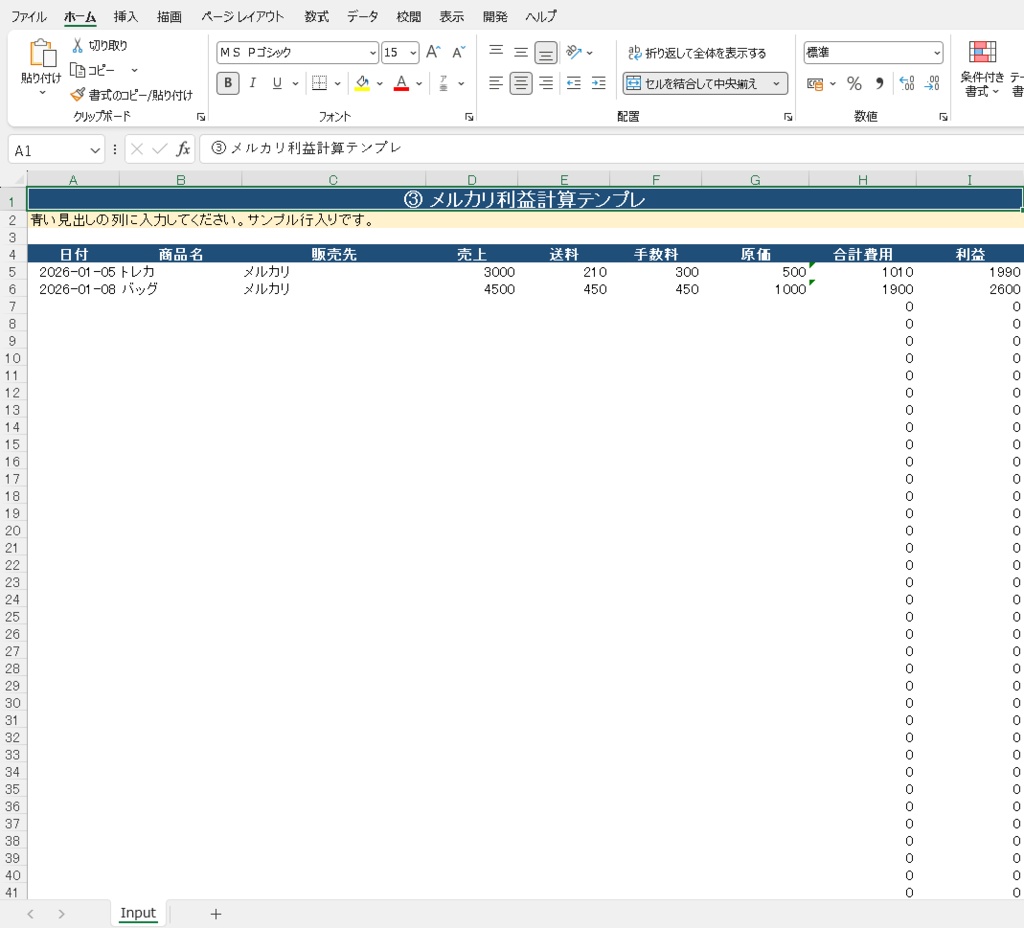
Task: Toggle merge and center cells button
Action: (x=696, y=83)
